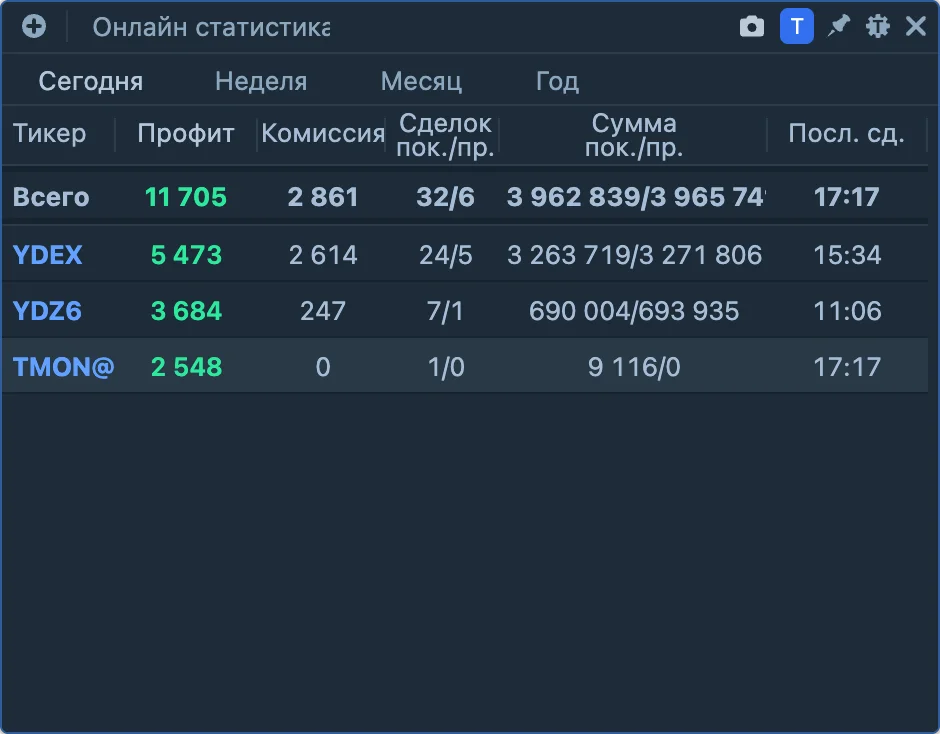
Task: Switch to the Неделя tab
Action: pos(261,81)
